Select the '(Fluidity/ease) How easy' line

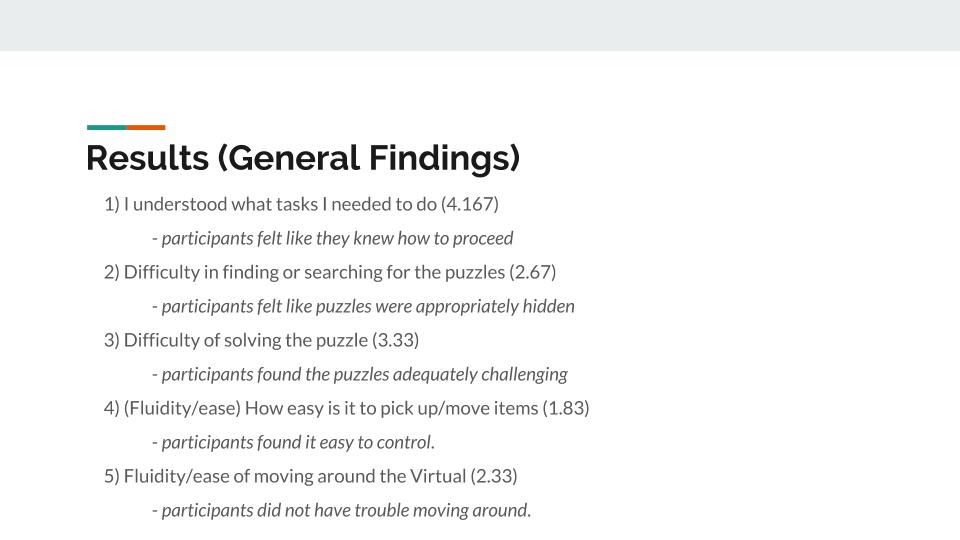coord(347,408)
